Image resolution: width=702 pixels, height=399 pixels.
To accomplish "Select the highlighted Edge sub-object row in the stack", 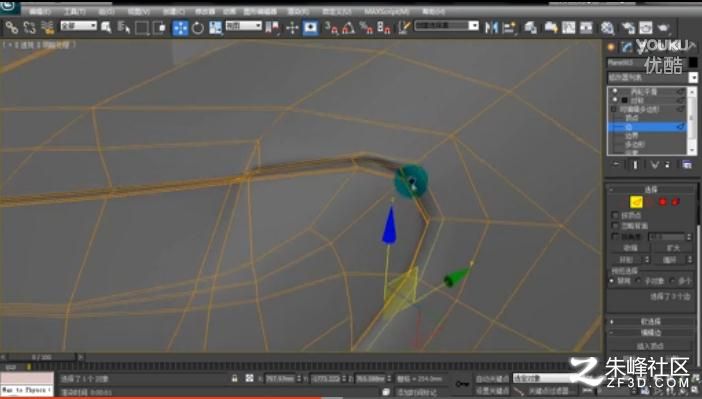I will pos(646,127).
